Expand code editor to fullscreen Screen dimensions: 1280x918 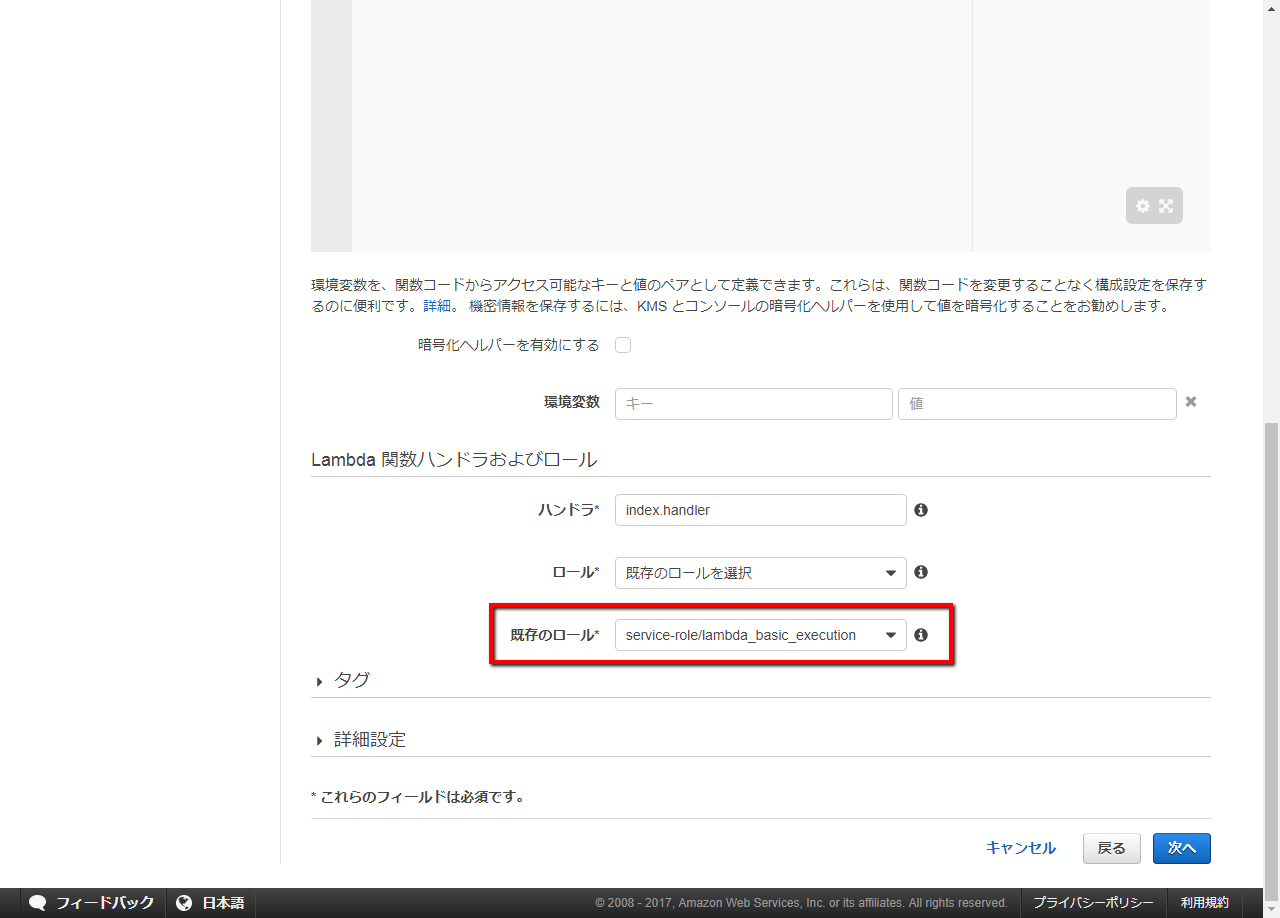[x=1166, y=206]
